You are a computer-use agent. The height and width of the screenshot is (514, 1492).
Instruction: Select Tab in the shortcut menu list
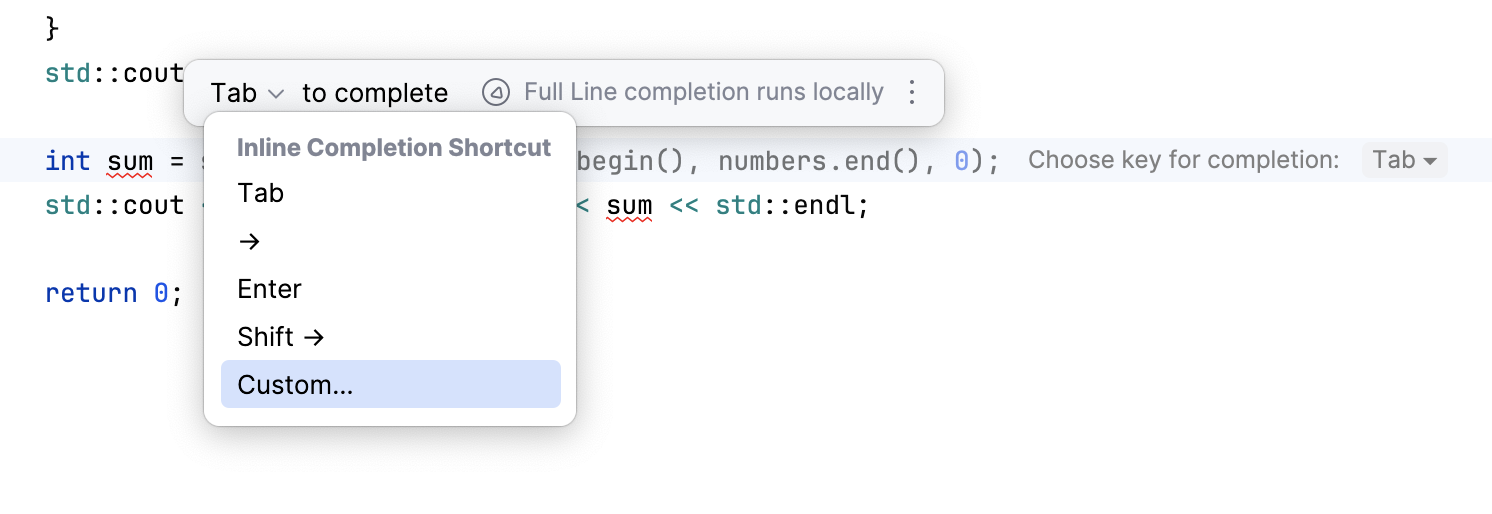(x=261, y=193)
